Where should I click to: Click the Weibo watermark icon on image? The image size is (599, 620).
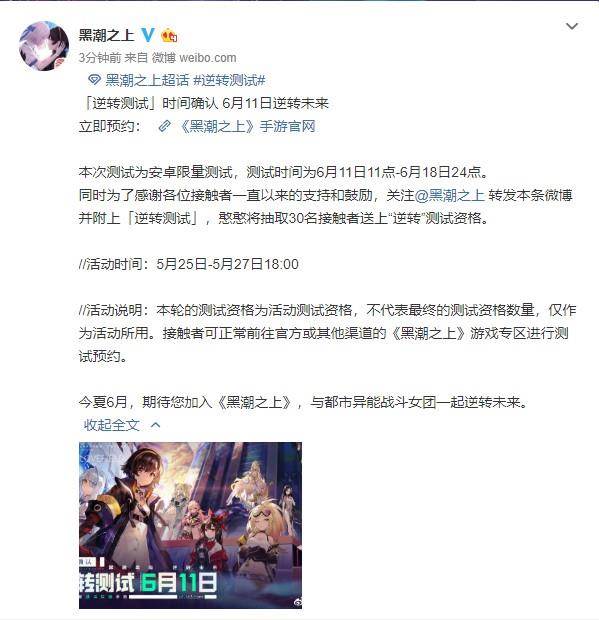[x=297, y=603]
